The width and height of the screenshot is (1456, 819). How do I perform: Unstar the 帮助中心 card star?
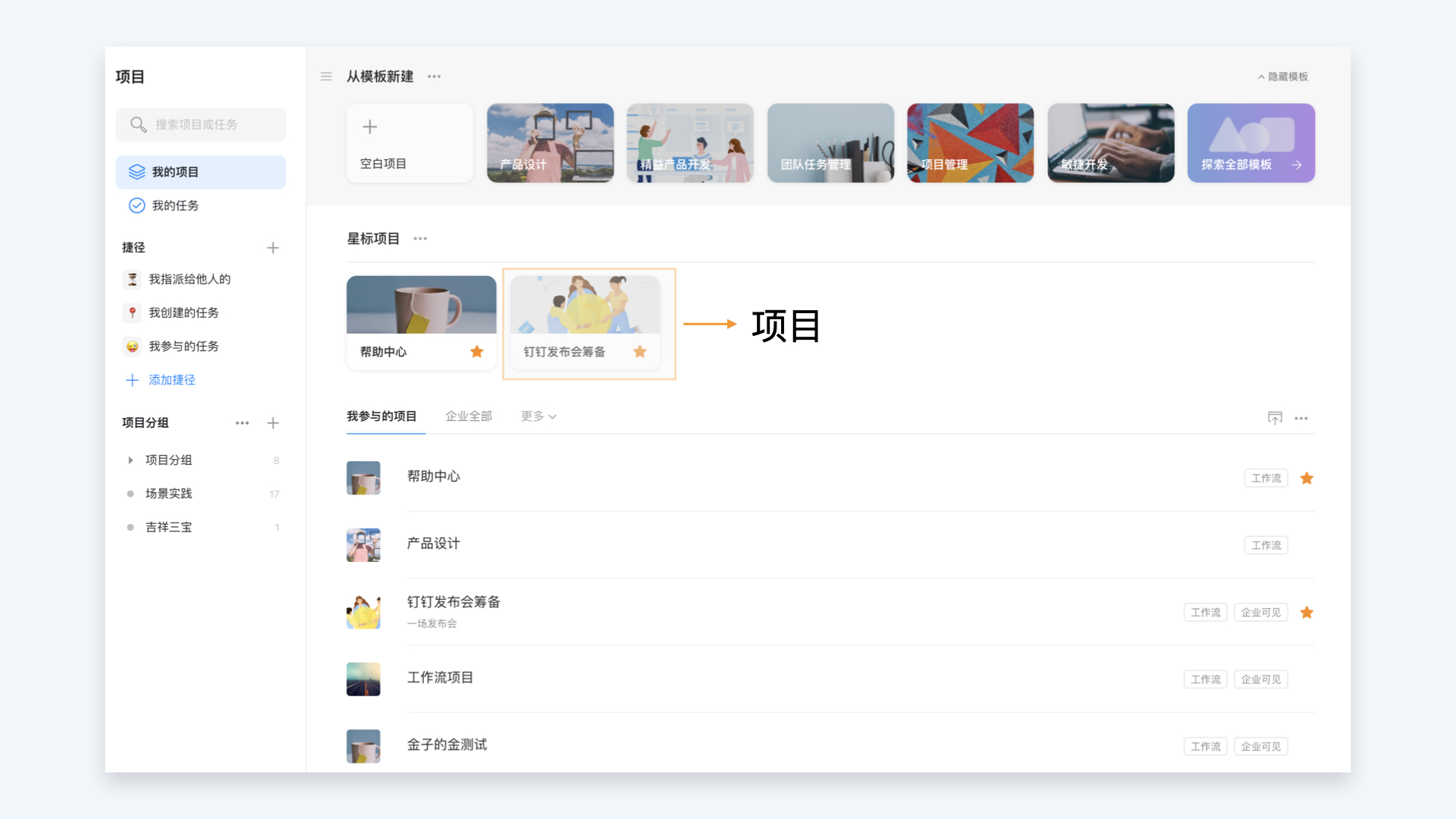[x=477, y=352]
